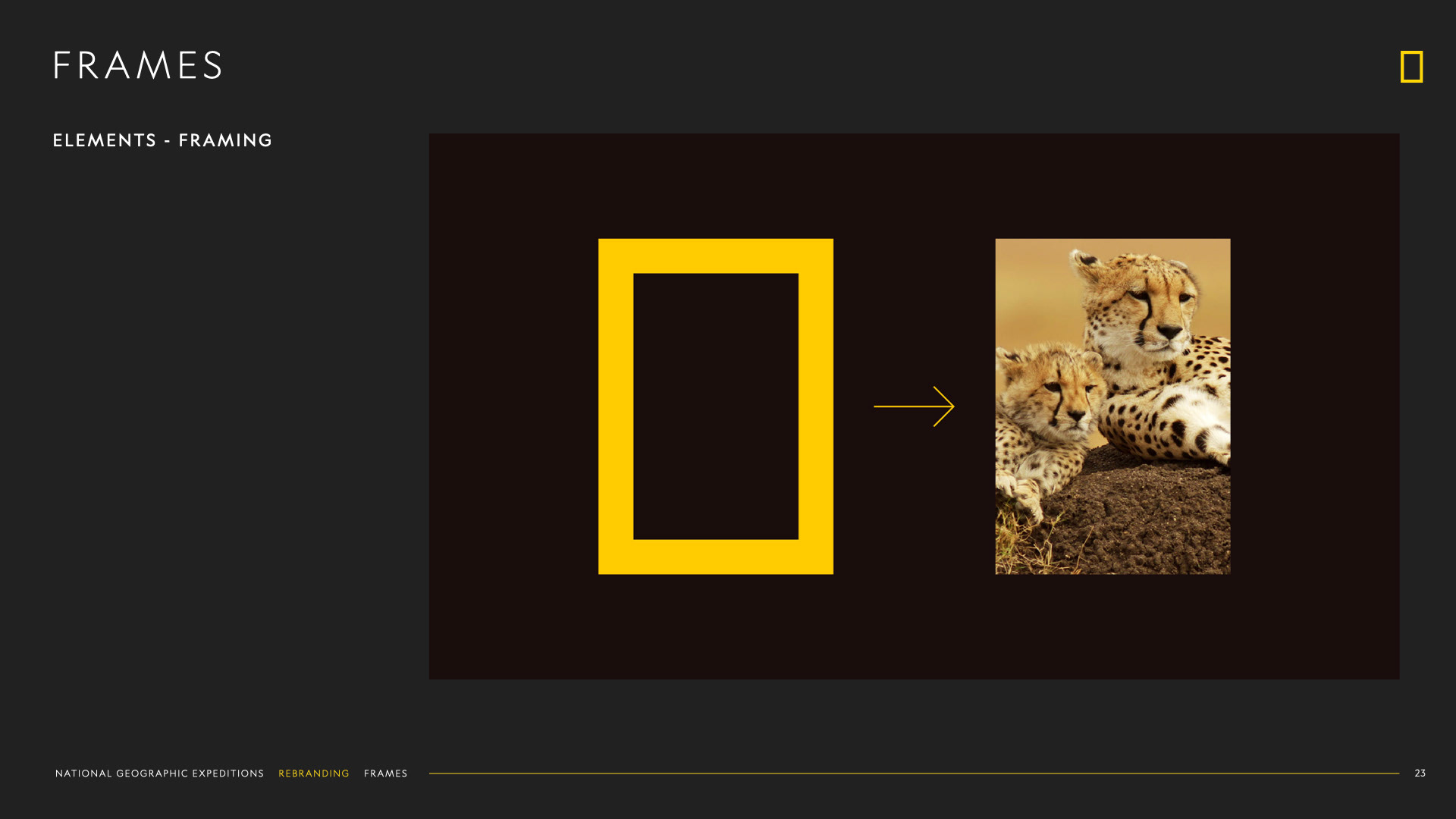The width and height of the screenshot is (1456, 819).
Task: Click the ELEMENTS - FRAMING subtitle
Action: pyautogui.click(x=162, y=140)
